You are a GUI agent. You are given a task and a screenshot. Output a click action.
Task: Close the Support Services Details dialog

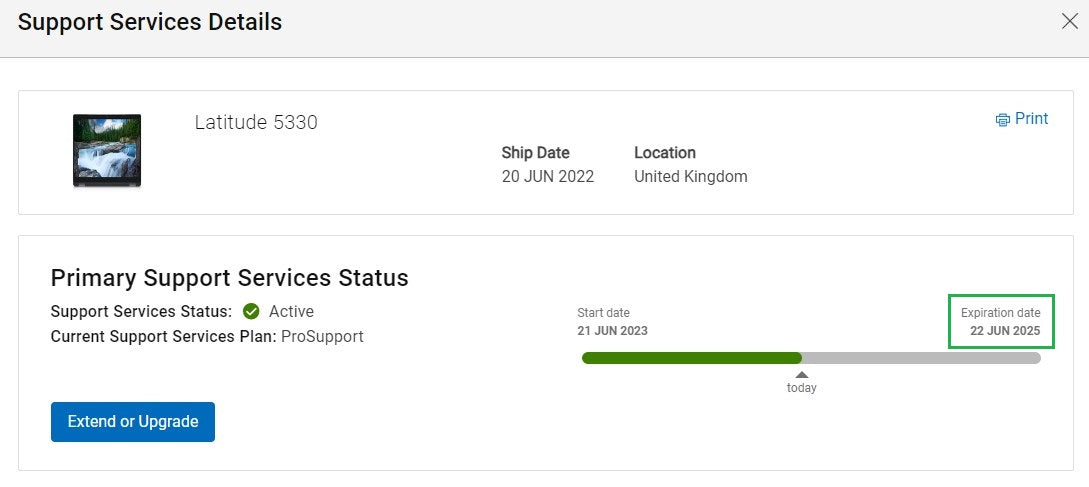click(x=1070, y=22)
